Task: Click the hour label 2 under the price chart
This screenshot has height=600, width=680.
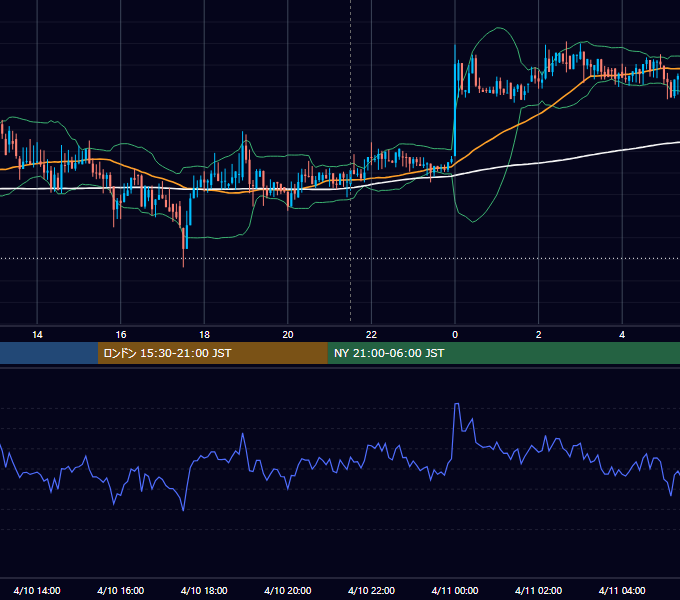Action: coord(538,335)
